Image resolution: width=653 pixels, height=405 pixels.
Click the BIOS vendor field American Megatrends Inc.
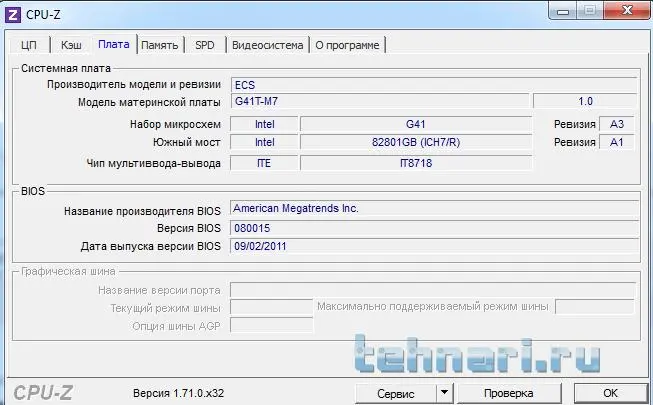(434, 208)
